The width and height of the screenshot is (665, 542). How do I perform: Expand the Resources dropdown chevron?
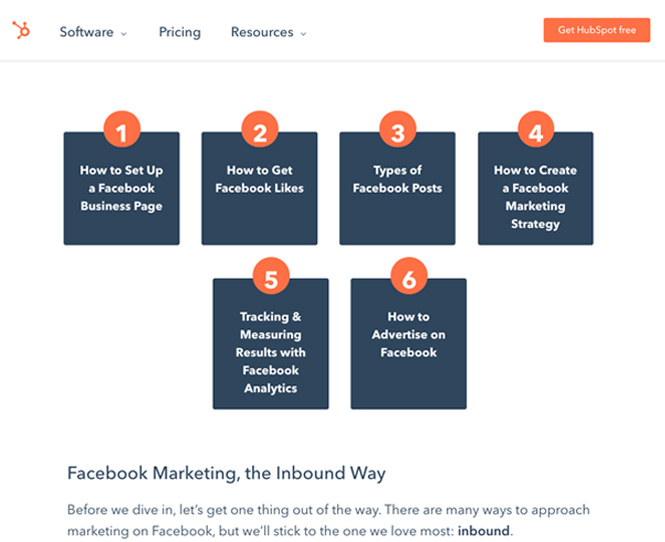[x=304, y=34]
